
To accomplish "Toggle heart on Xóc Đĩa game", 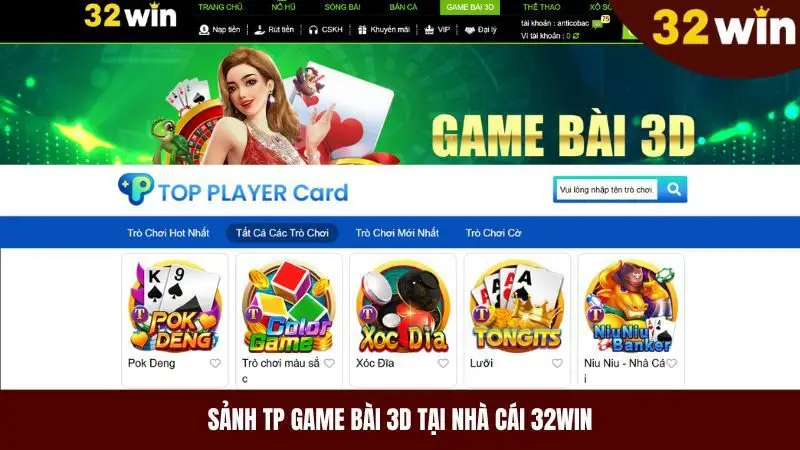I will tap(443, 363).
